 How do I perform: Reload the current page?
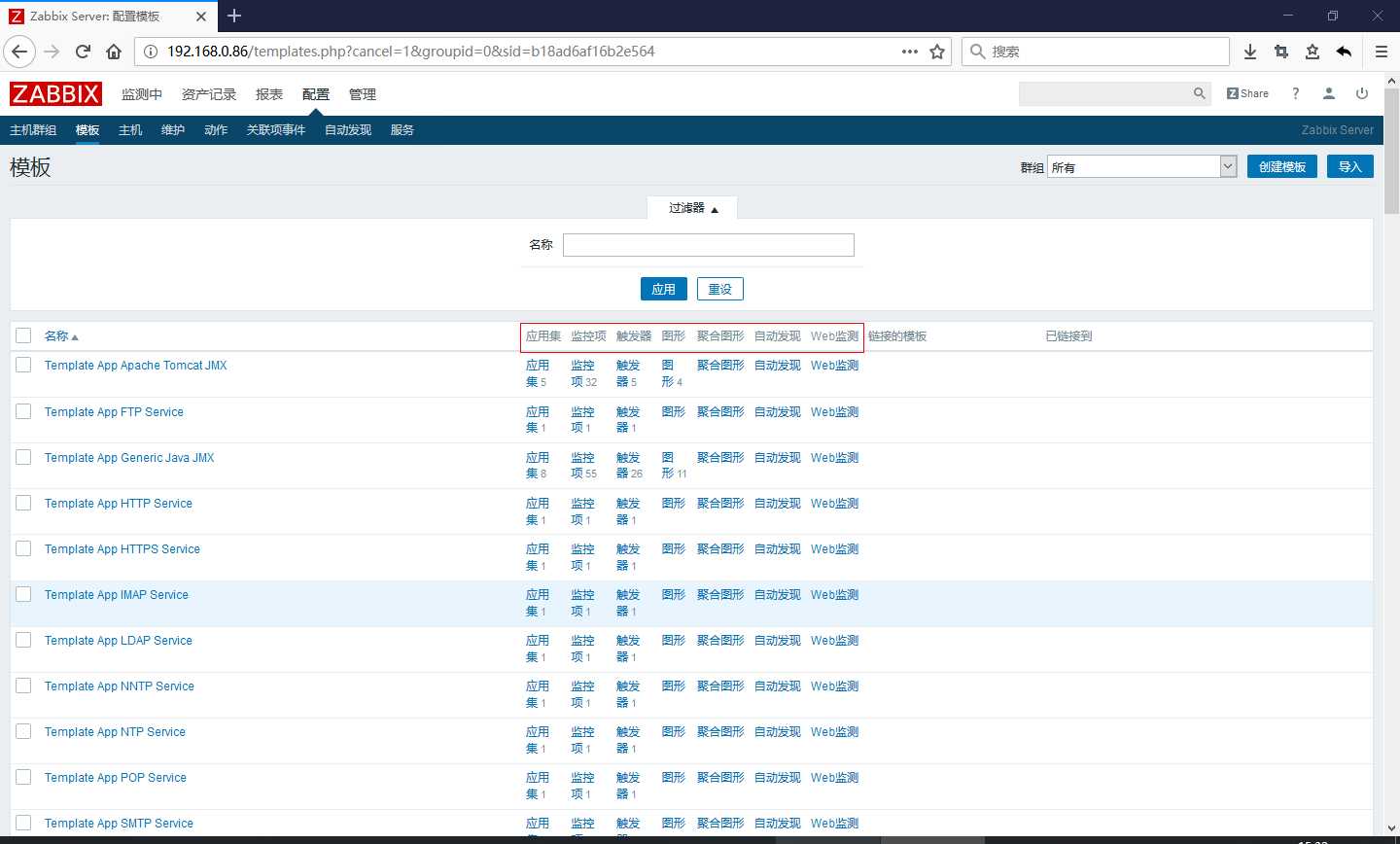tap(84, 52)
